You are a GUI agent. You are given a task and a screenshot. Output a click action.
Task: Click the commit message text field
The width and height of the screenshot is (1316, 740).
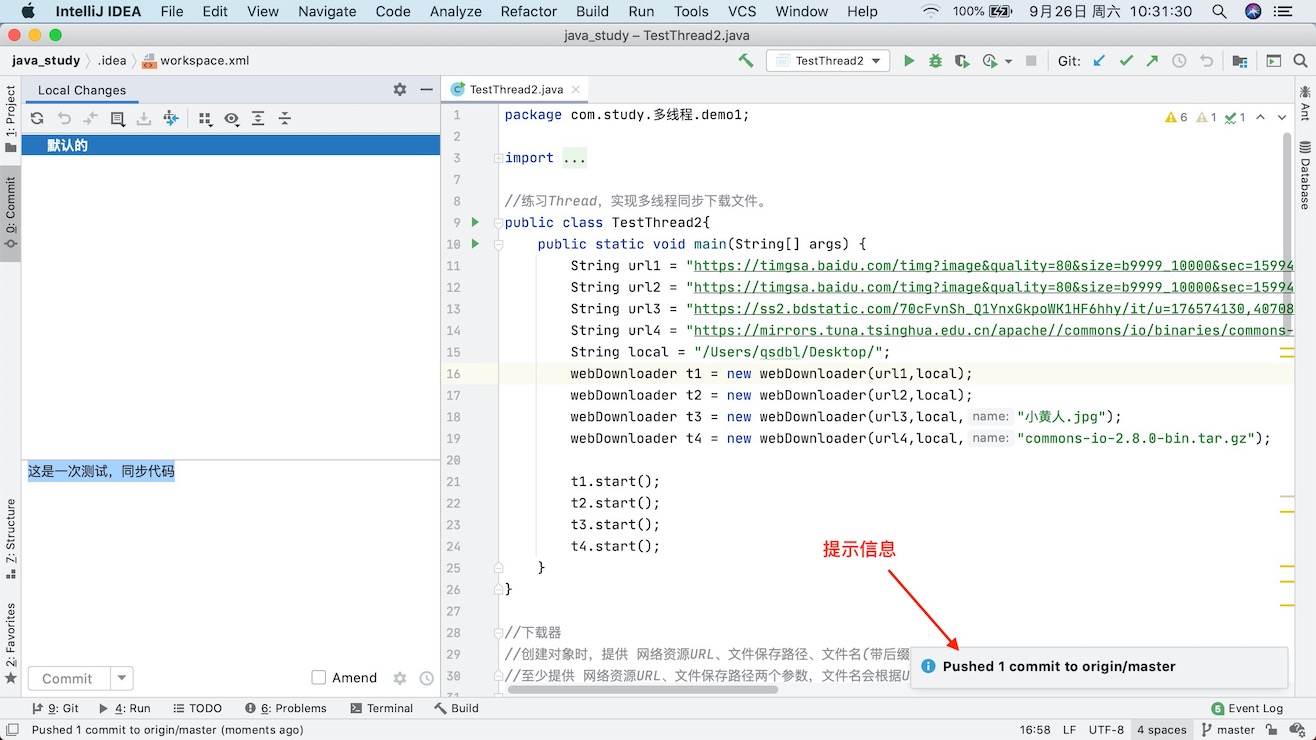click(x=231, y=560)
